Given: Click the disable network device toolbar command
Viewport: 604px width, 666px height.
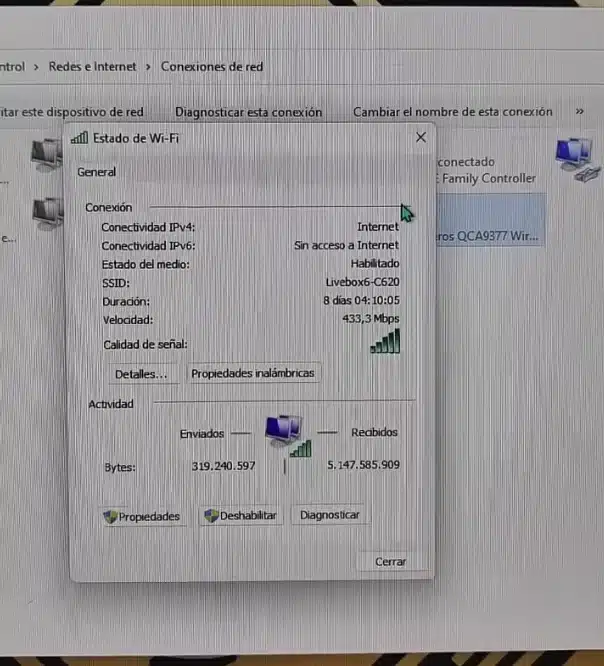Looking at the screenshot, I should [71, 112].
